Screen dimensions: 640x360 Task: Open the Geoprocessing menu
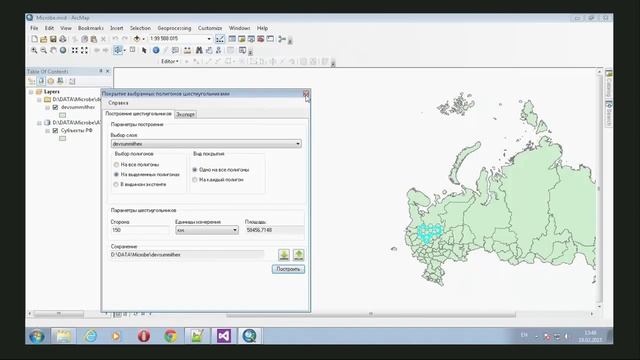[174, 28]
